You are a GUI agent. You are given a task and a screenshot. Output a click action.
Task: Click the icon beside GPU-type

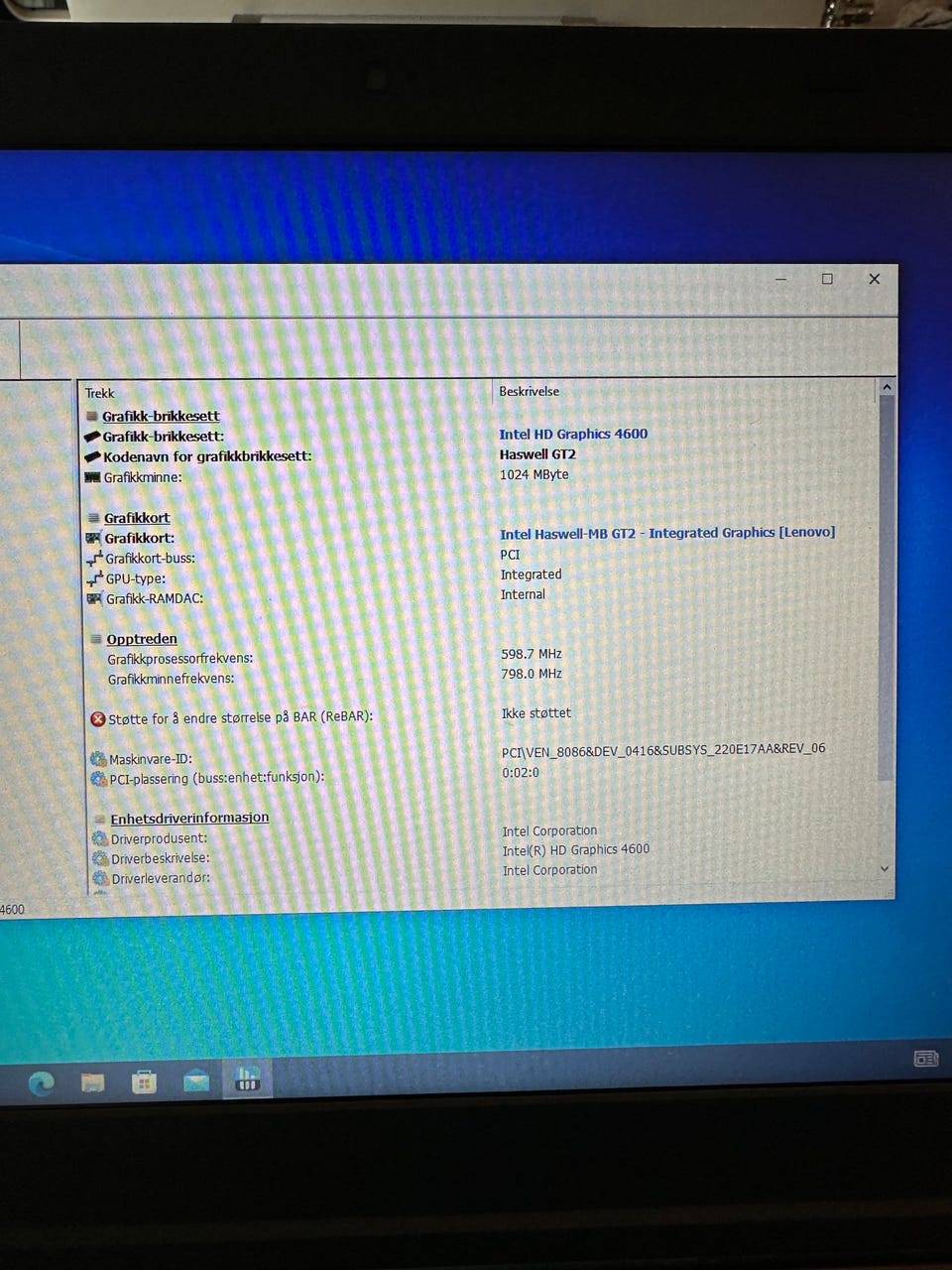point(95,578)
